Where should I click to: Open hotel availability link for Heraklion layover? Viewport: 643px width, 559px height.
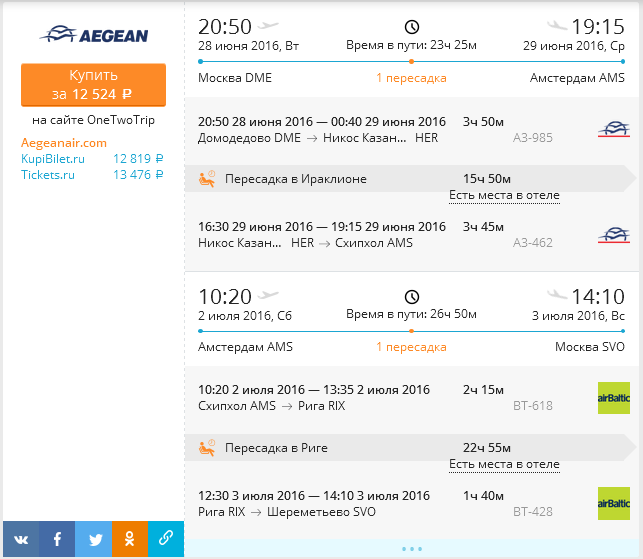504,195
